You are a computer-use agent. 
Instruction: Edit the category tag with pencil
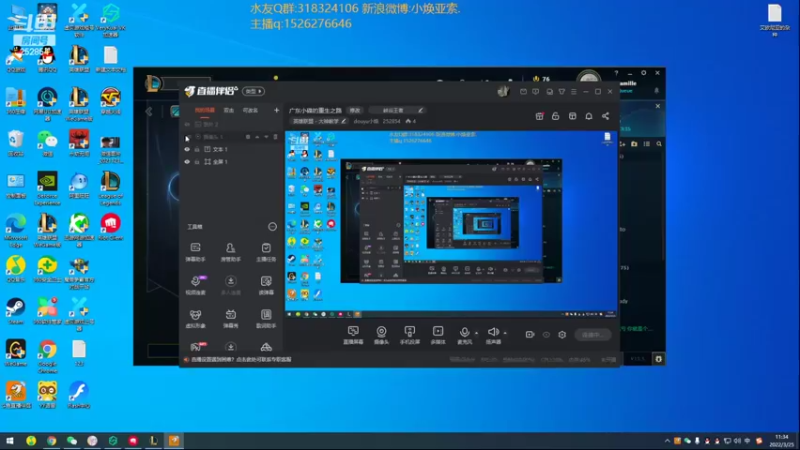[x=344, y=121]
